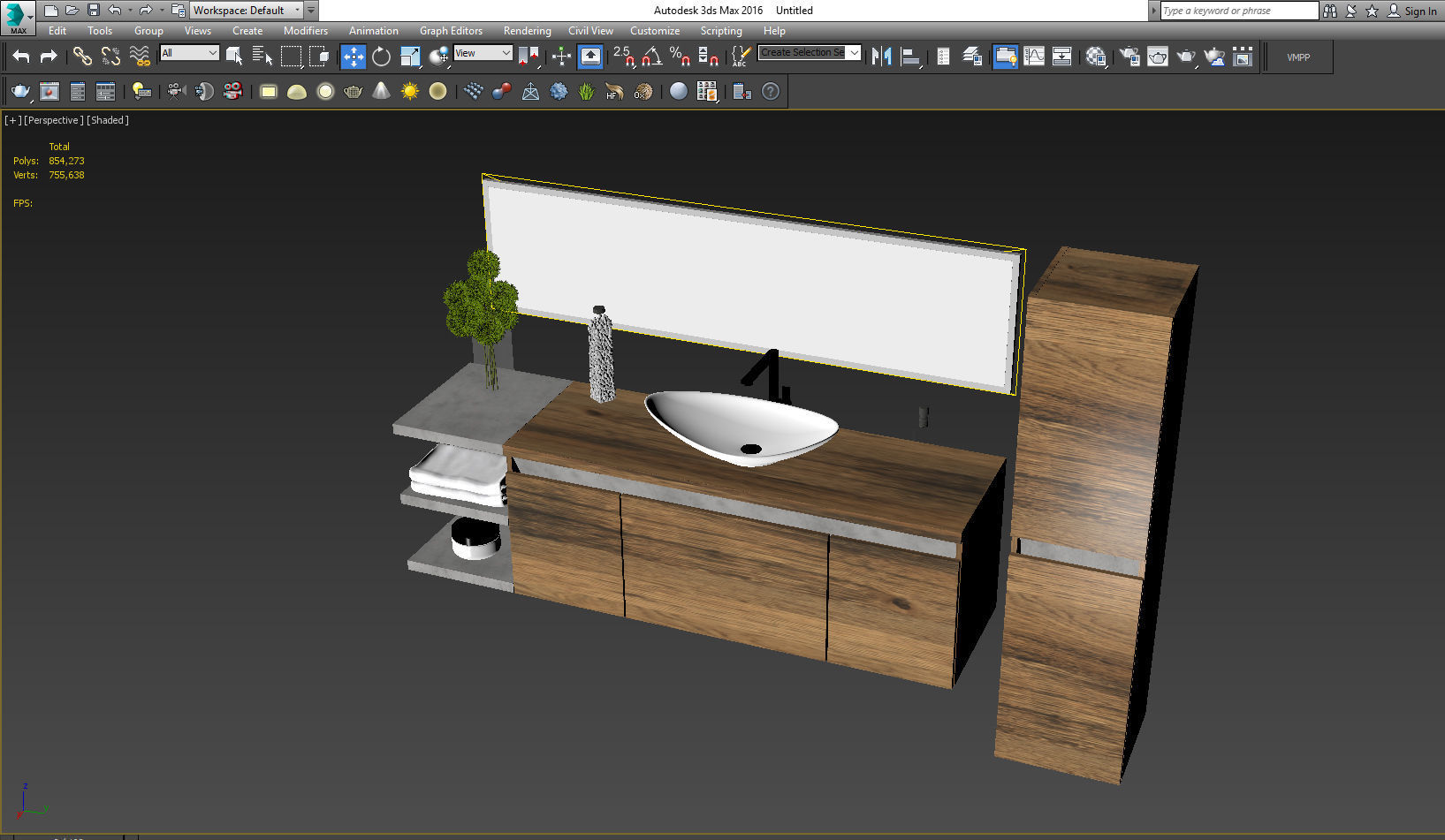1445x840 pixels.
Task: Open the reference coordinate system 'View' dropdown
Action: [483, 53]
